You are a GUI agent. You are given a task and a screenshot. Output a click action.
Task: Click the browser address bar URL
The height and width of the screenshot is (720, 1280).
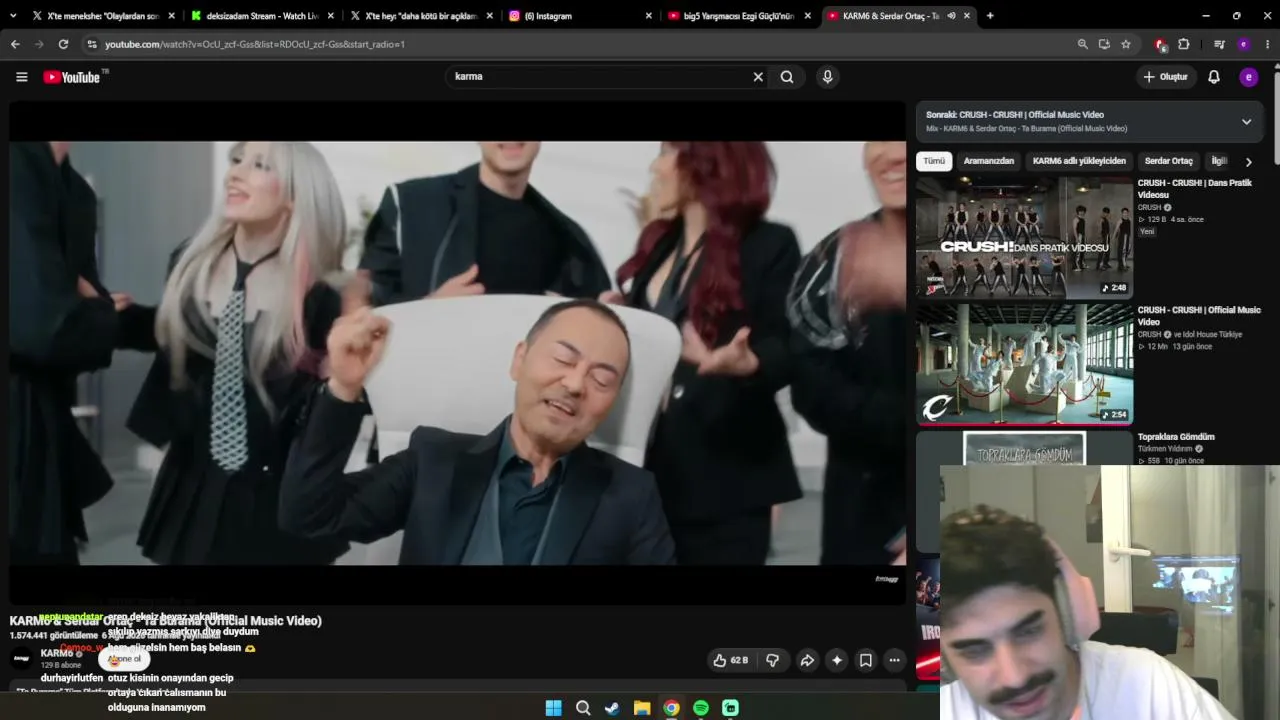[x=255, y=44]
